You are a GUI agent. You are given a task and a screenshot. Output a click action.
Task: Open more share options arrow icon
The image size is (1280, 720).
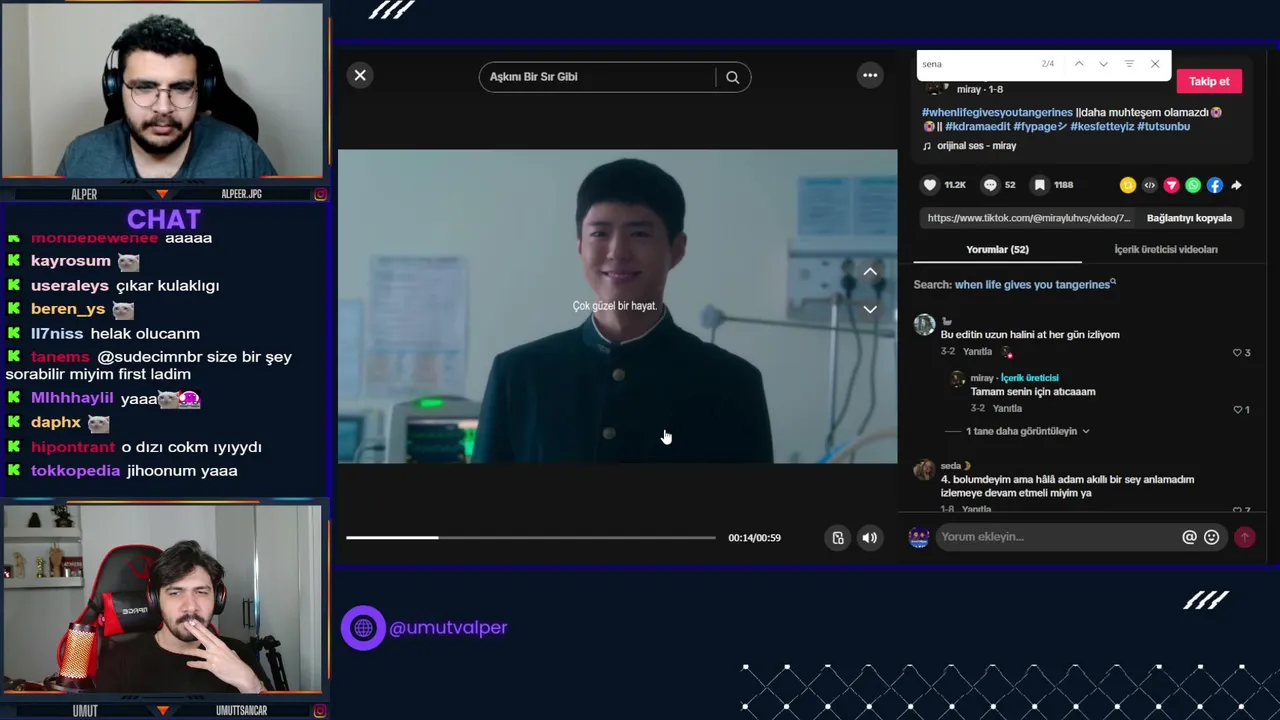point(1236,185)
